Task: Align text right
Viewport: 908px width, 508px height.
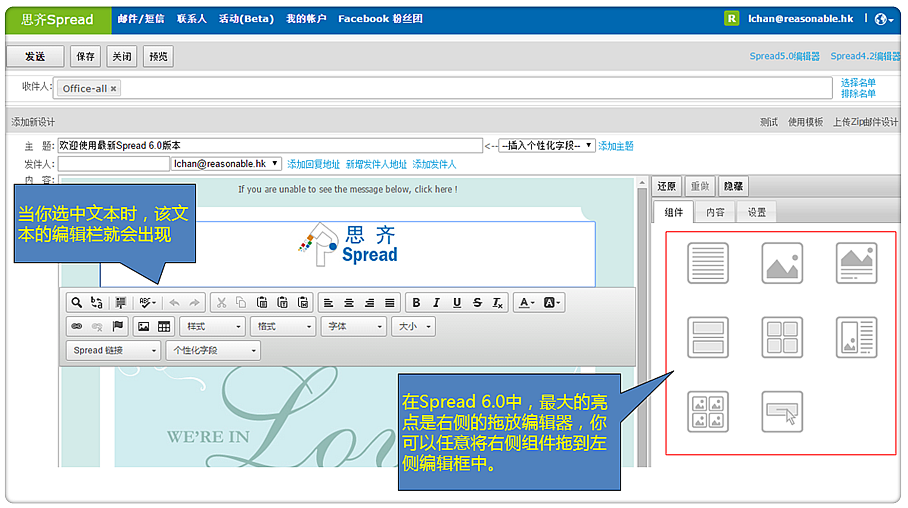Action: 369,302
